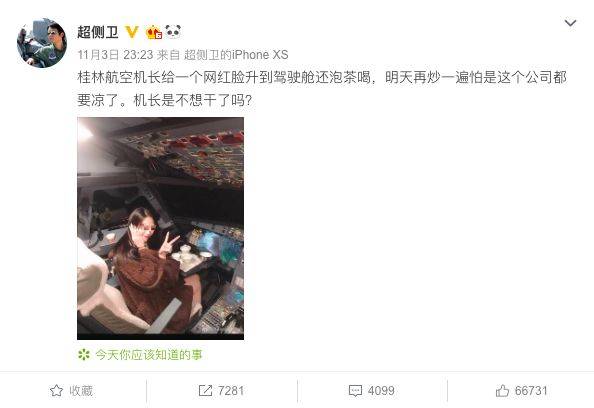Viewport: 594px width, 408px height.
Task: Click the green topic flower icon
Action: coord(84,355)
